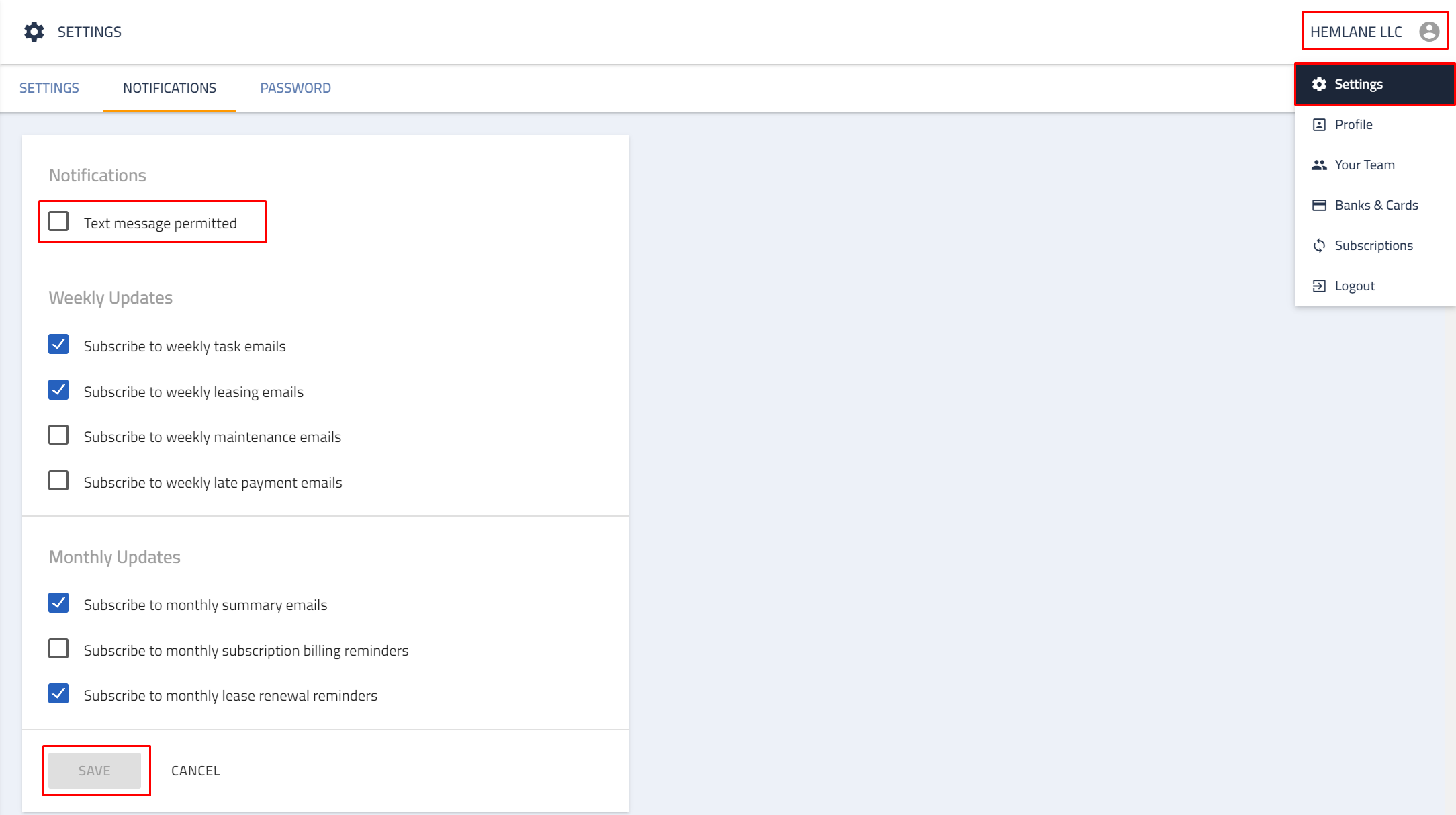Open Your Team from account menu
Screen dimensions: 1456x815
coord(1375,165)
